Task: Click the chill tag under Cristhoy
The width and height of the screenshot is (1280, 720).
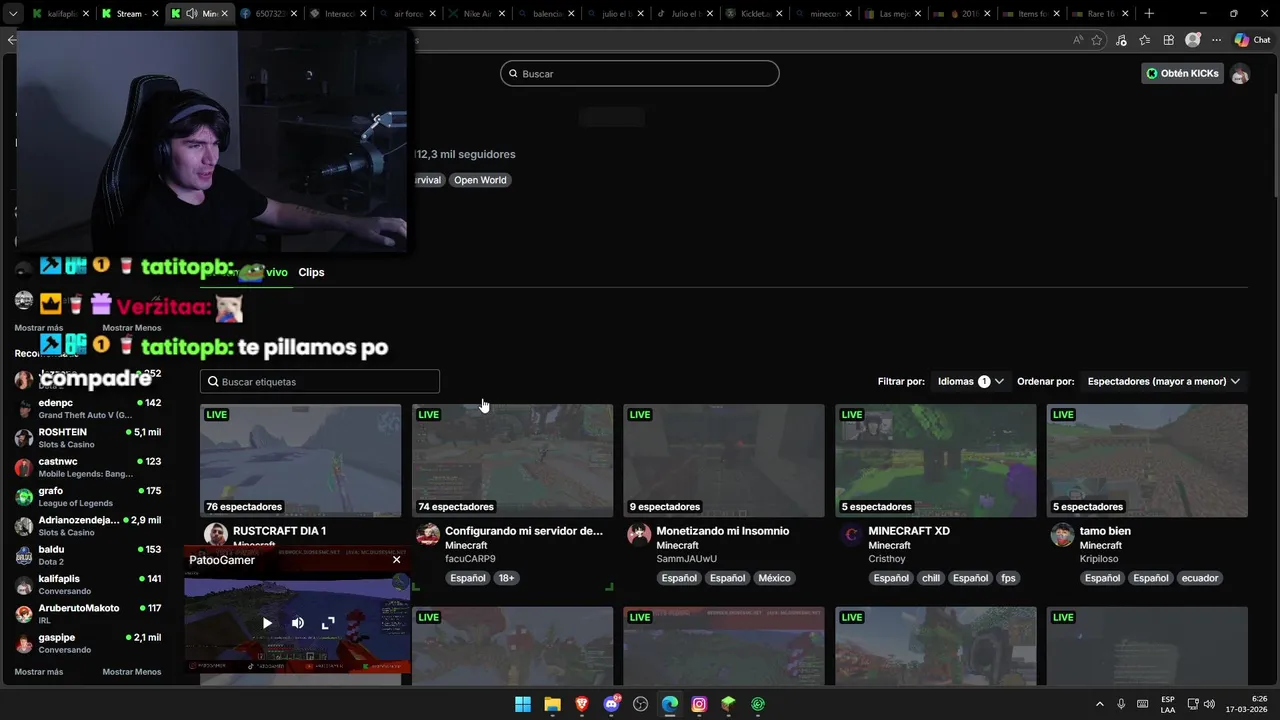Action: [931, 578]
